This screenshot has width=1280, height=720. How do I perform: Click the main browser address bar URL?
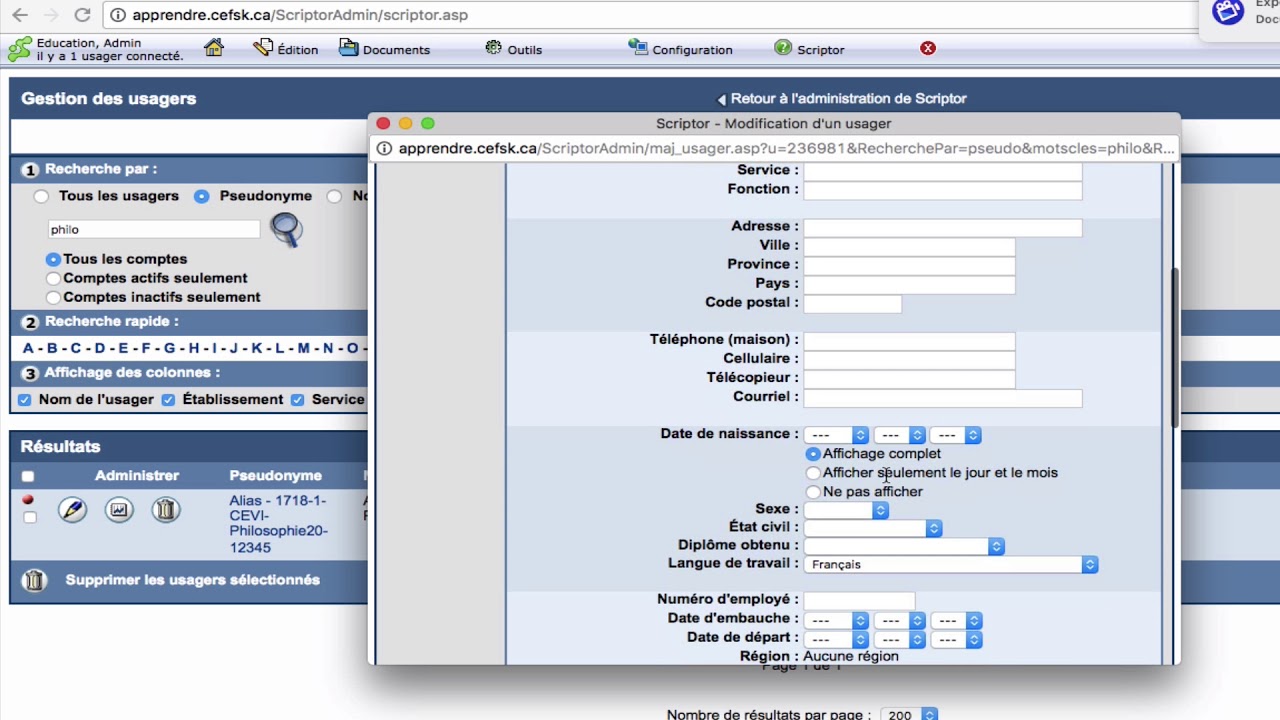point(300,15)
